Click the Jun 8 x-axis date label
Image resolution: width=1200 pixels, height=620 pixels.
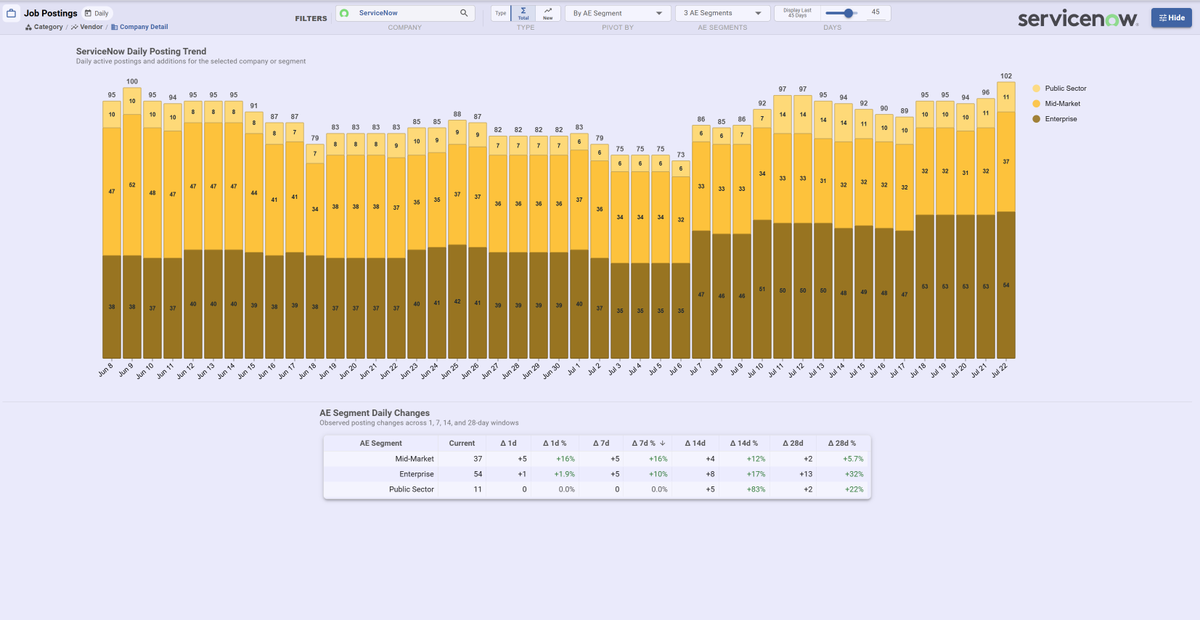coord(108,371)
